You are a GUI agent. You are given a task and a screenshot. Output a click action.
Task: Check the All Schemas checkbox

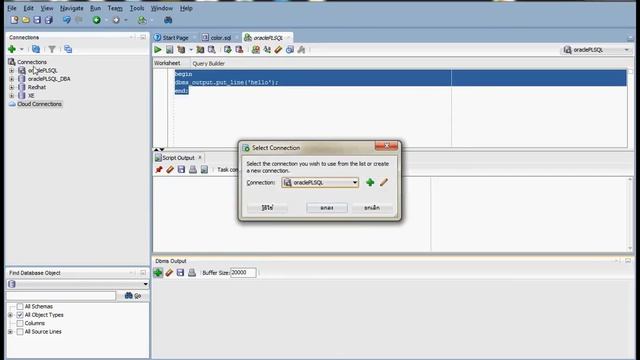point(20,306)
